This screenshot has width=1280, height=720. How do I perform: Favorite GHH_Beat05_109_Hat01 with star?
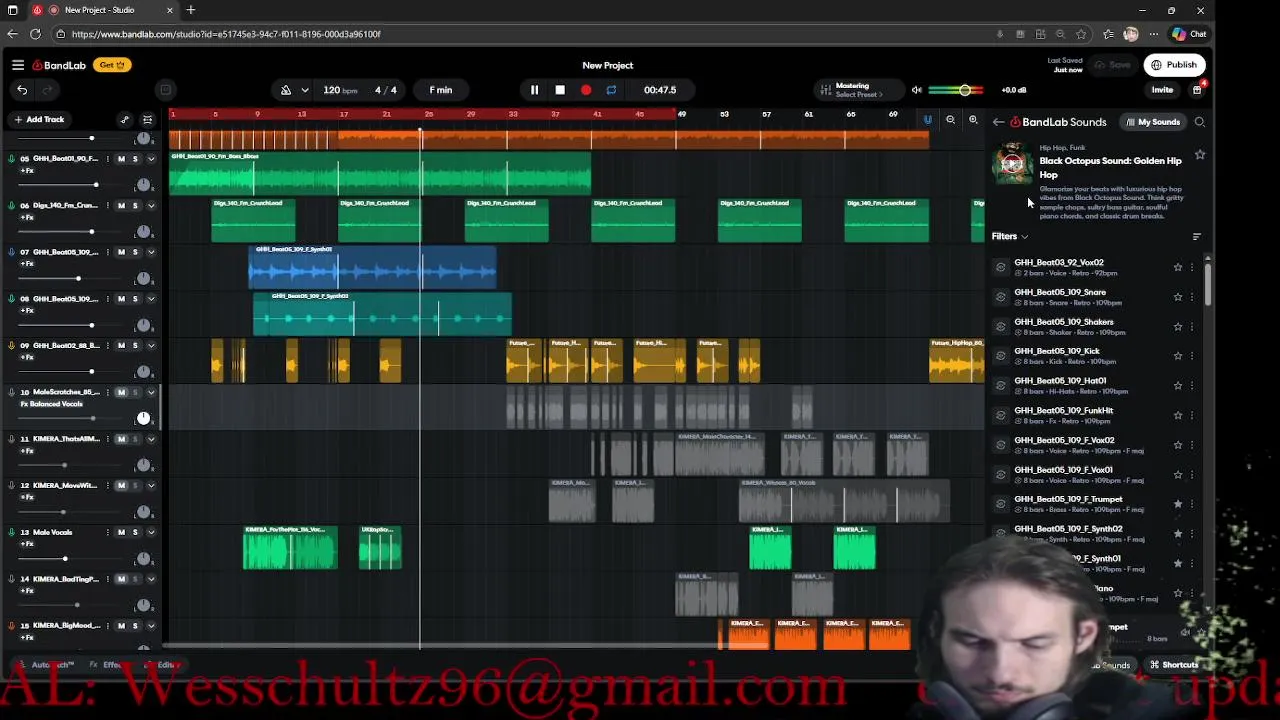1178,386
